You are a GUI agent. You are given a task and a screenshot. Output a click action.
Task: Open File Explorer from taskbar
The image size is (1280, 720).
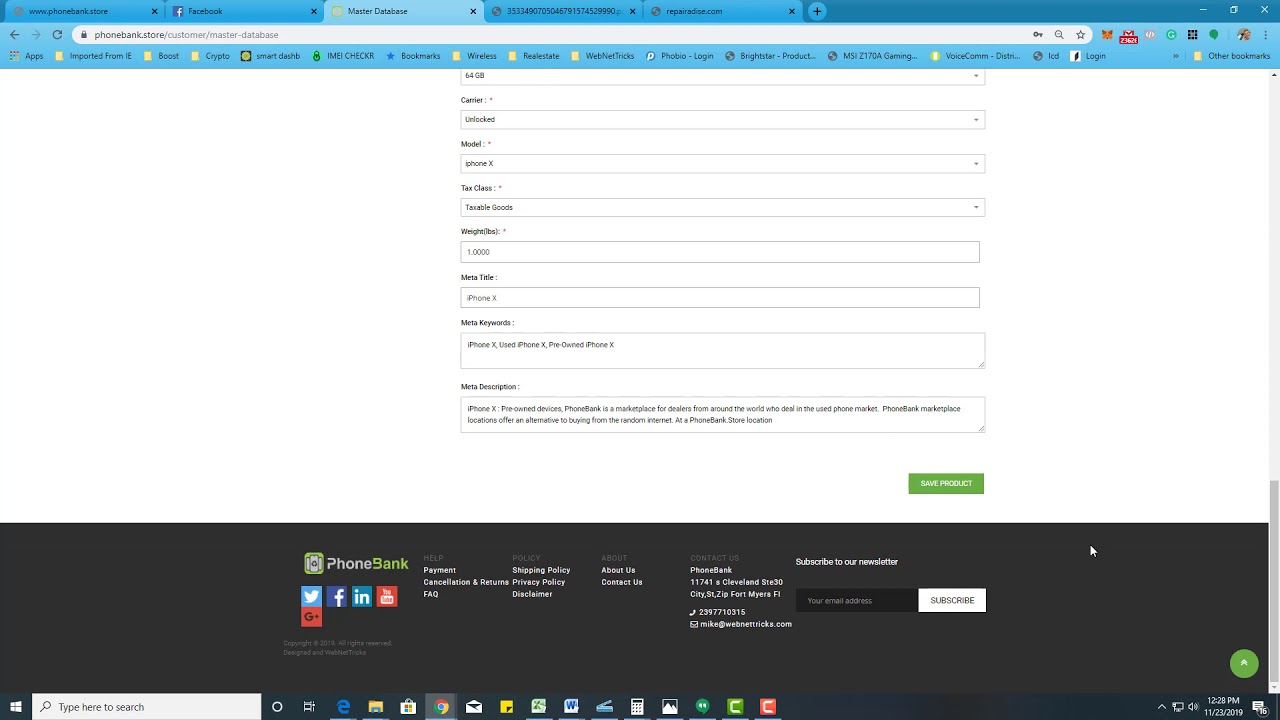click(376, 707)
